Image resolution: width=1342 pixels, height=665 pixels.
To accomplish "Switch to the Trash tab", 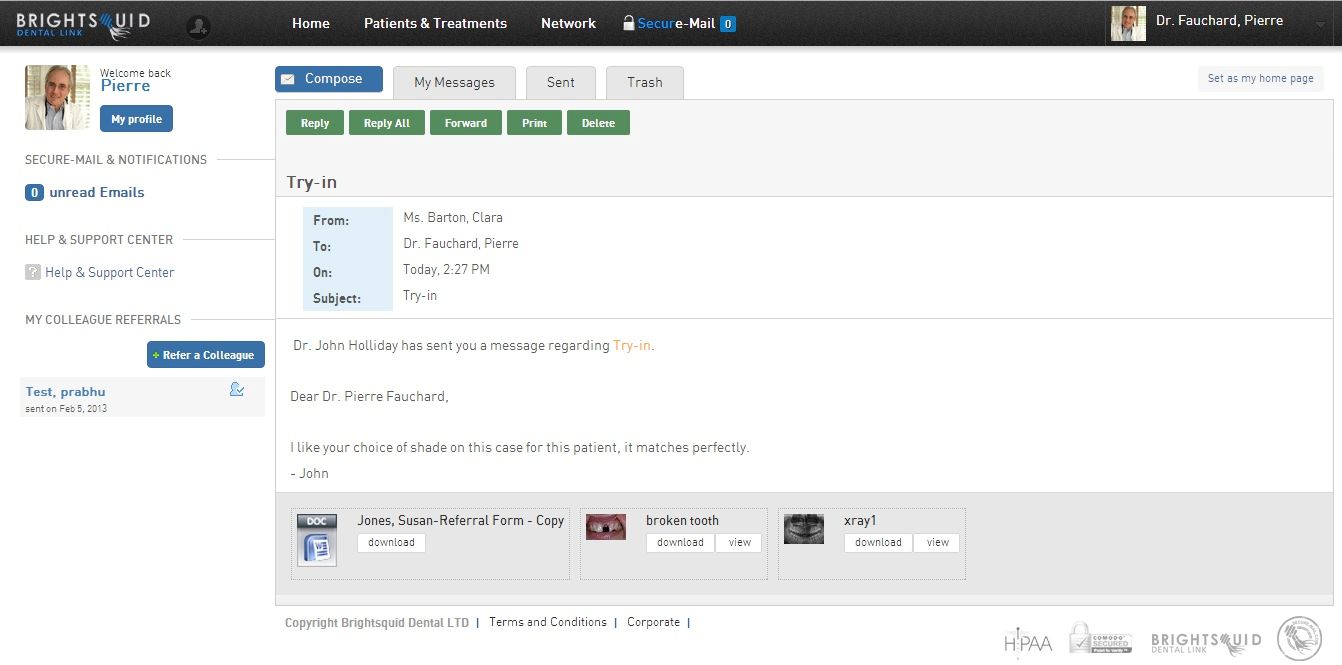I will [645, 83].
